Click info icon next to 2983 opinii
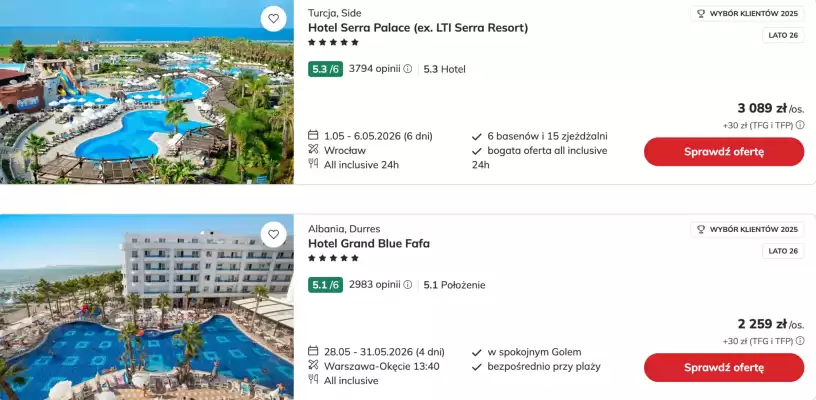 (x=408, y=285)
